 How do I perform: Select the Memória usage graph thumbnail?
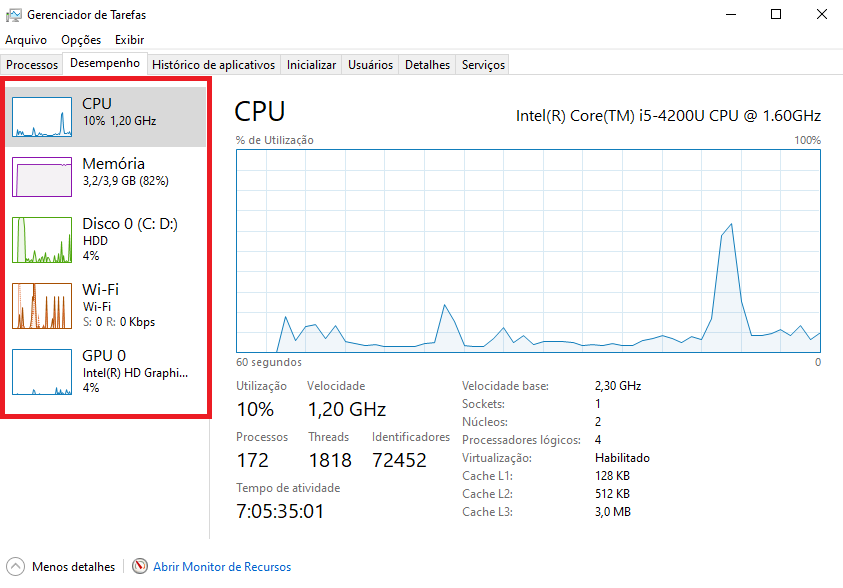(42, 177)
